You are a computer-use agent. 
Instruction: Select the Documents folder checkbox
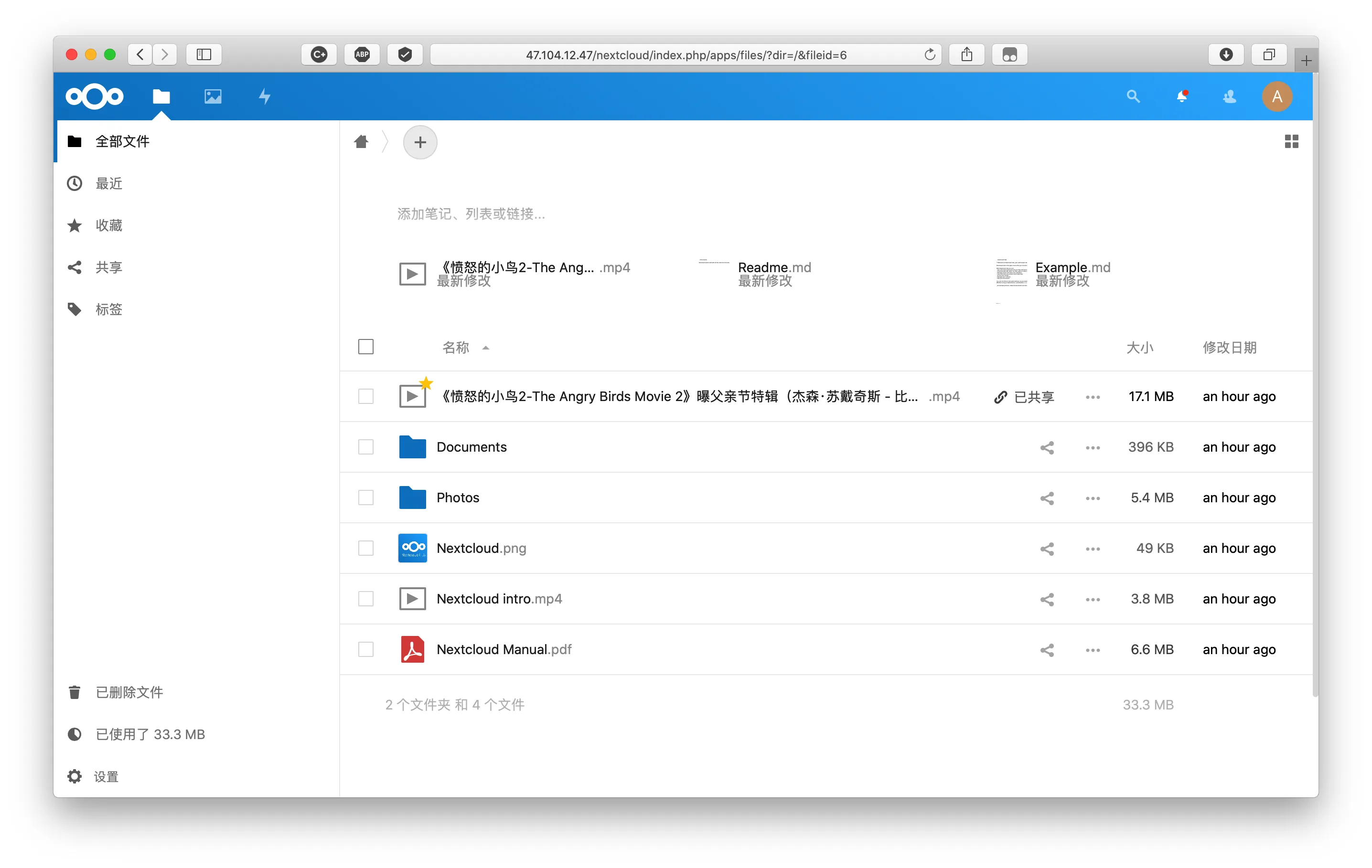click(366, 447)
